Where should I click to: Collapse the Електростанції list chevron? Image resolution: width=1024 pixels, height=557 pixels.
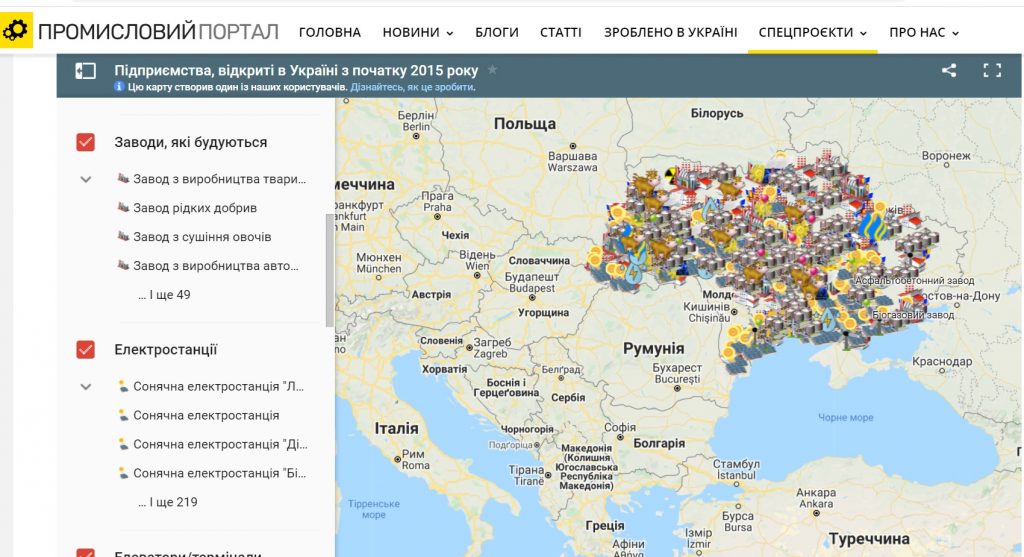86,387
